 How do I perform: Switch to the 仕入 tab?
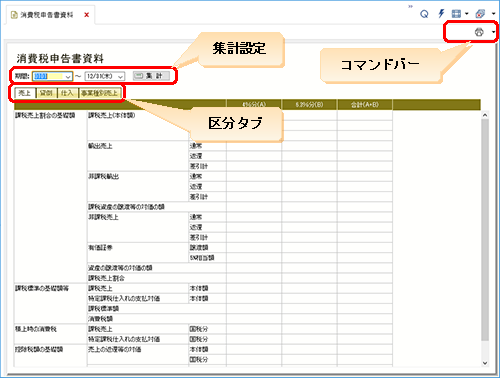67,93
